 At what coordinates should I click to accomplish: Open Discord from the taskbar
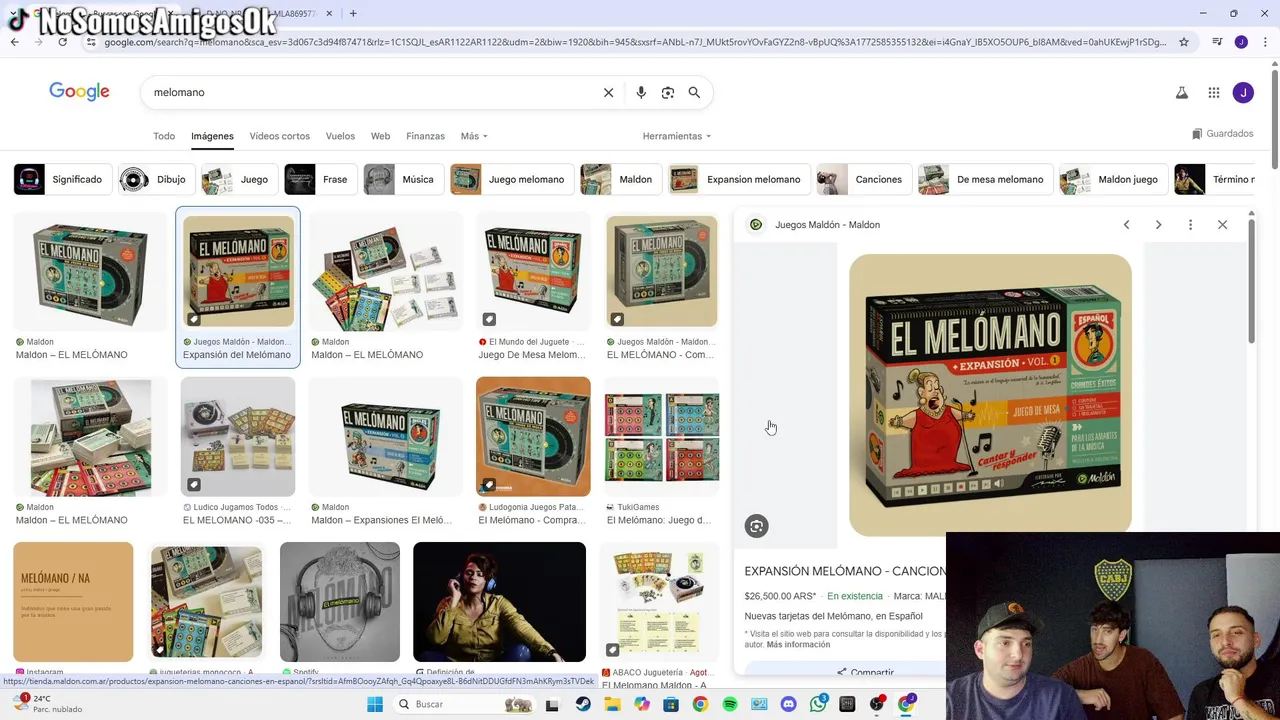[x=788, y=704]
